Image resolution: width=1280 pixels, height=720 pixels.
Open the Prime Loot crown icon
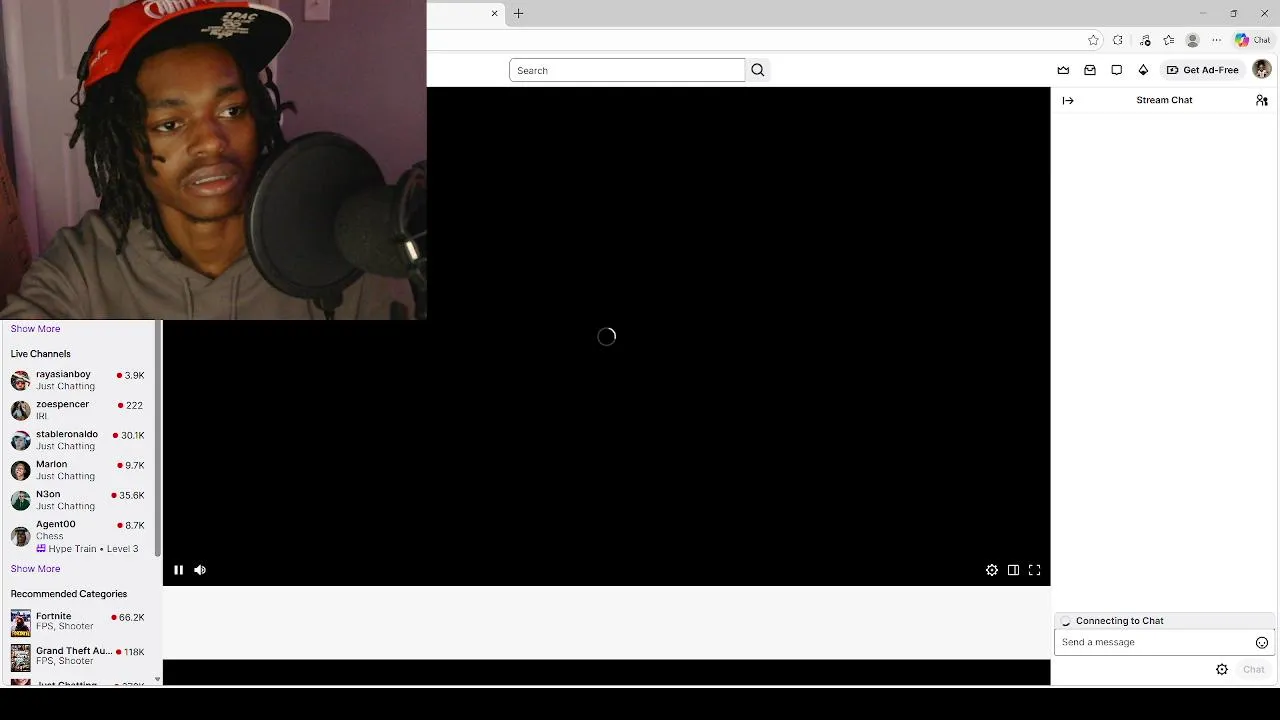click(1063, 70)
